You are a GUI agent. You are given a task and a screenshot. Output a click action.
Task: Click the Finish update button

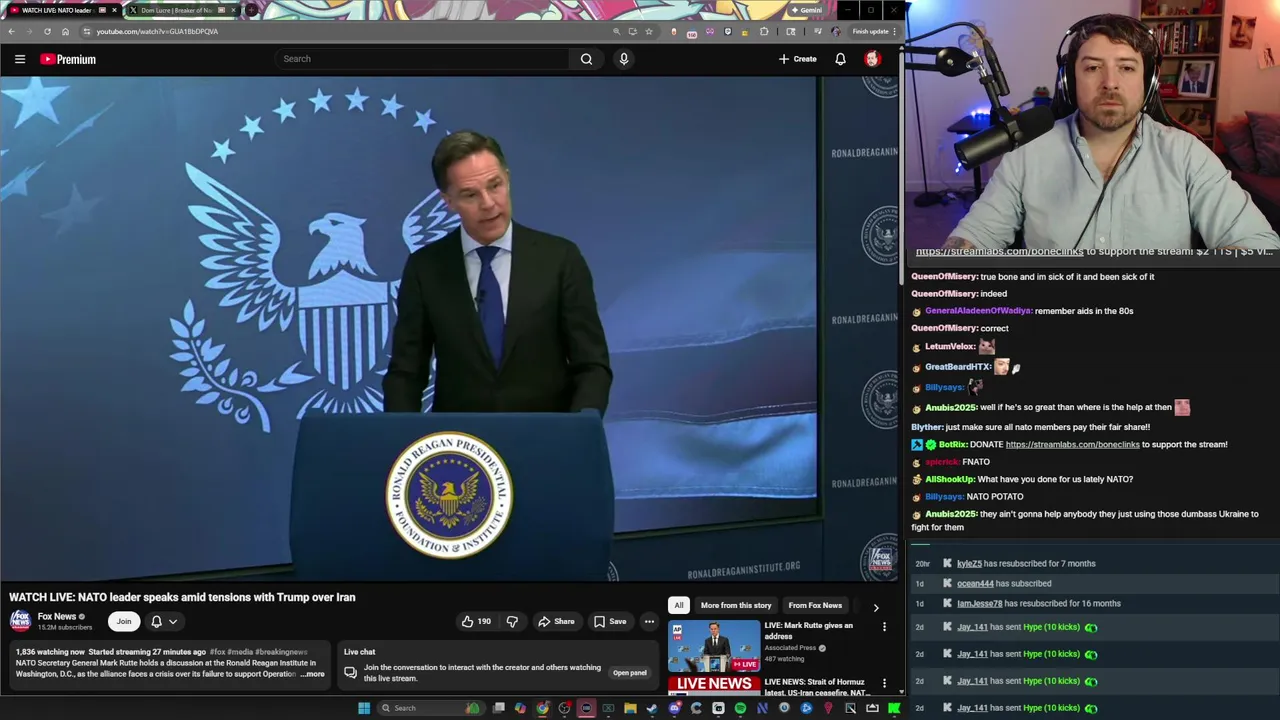(x=874, y=31)
